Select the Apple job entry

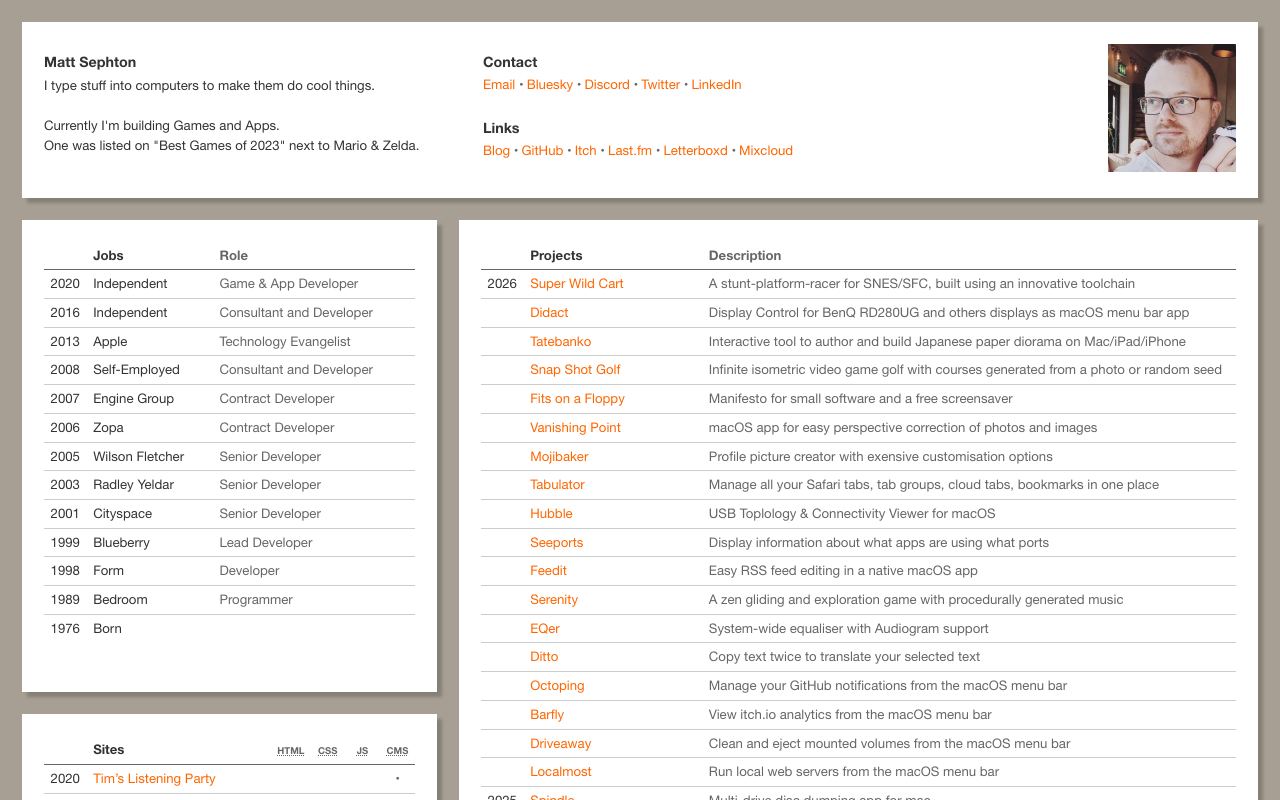pos(110,342)
